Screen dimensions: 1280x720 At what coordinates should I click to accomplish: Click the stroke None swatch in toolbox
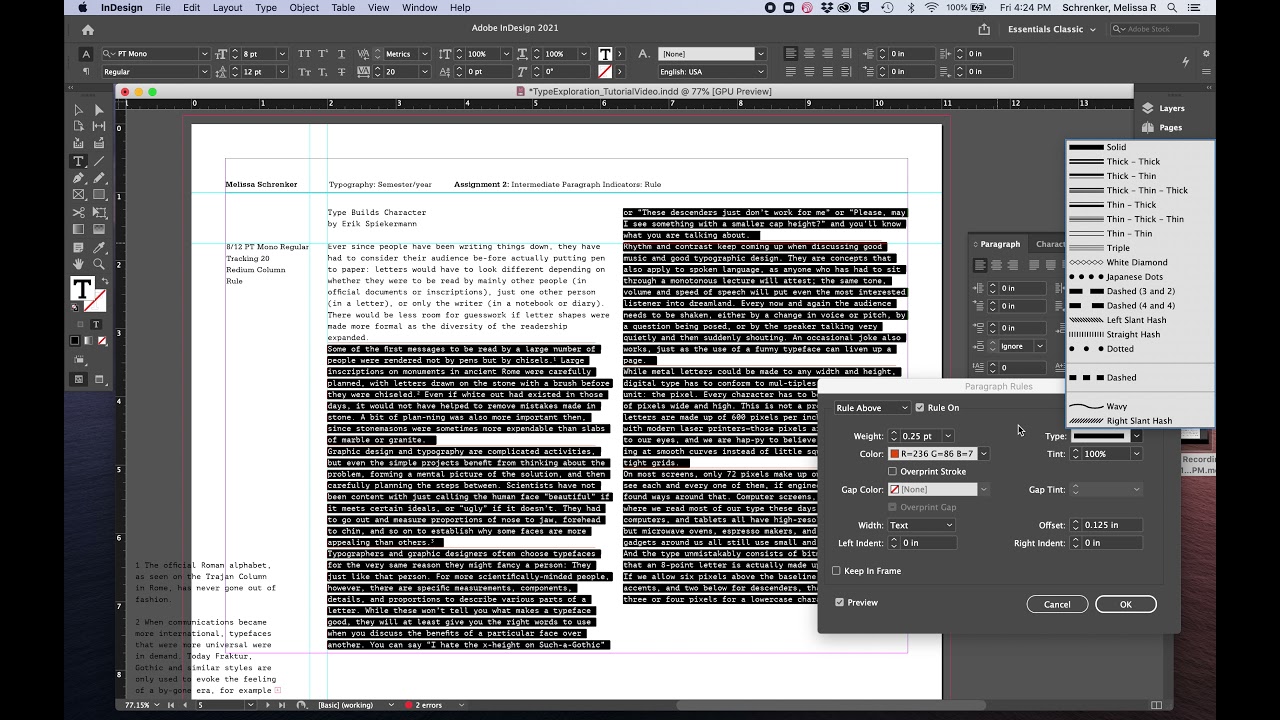click(x=96, y=300)
